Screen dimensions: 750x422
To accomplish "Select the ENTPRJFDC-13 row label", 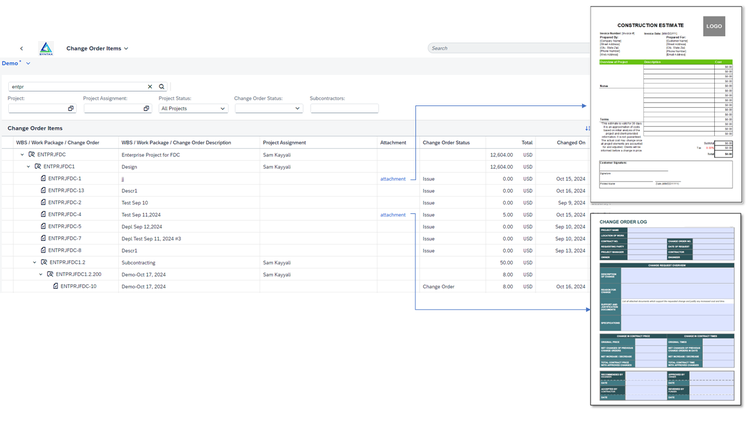I will coord(66,190).
